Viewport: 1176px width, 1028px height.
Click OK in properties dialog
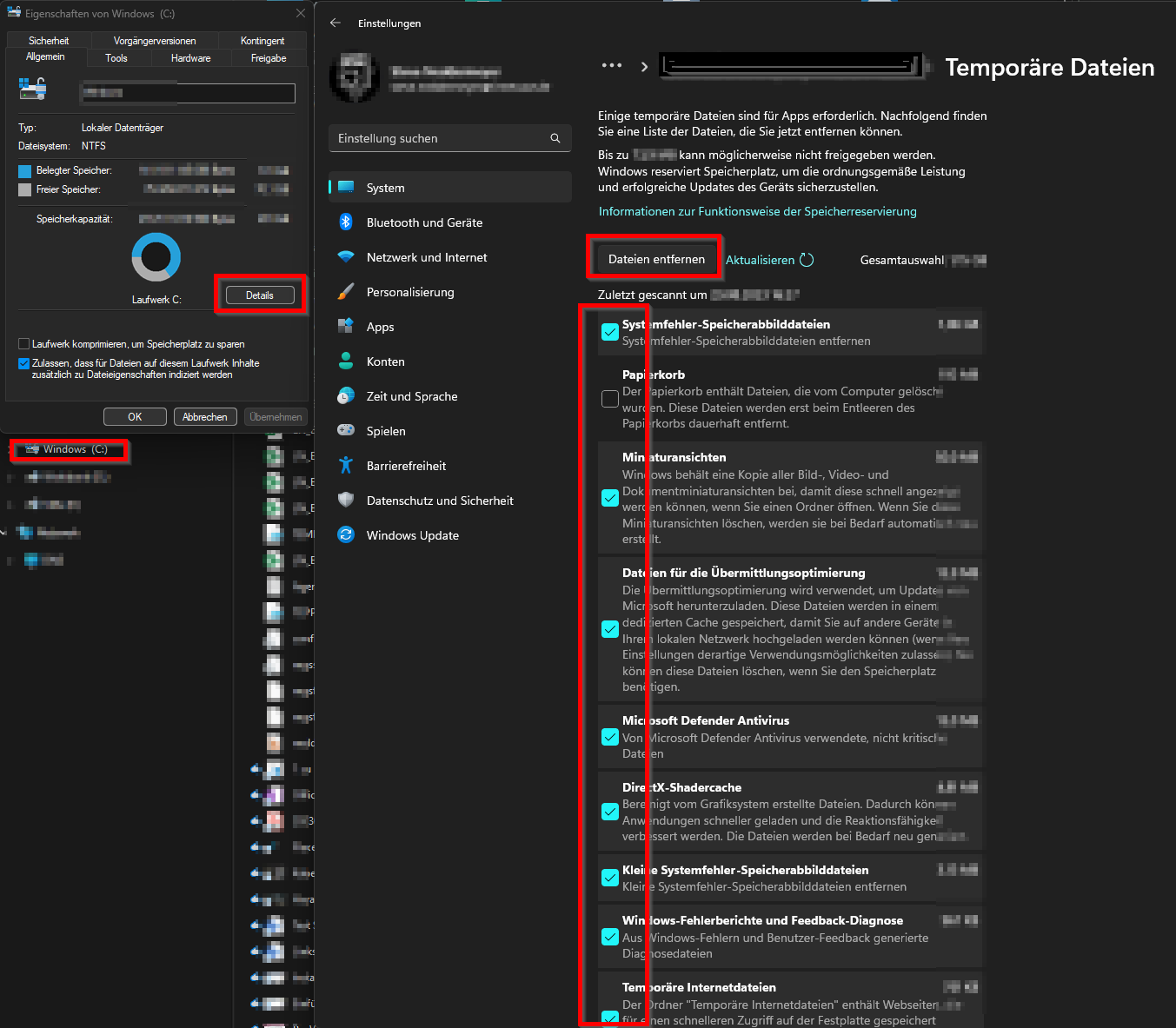(x=135, y=417)
